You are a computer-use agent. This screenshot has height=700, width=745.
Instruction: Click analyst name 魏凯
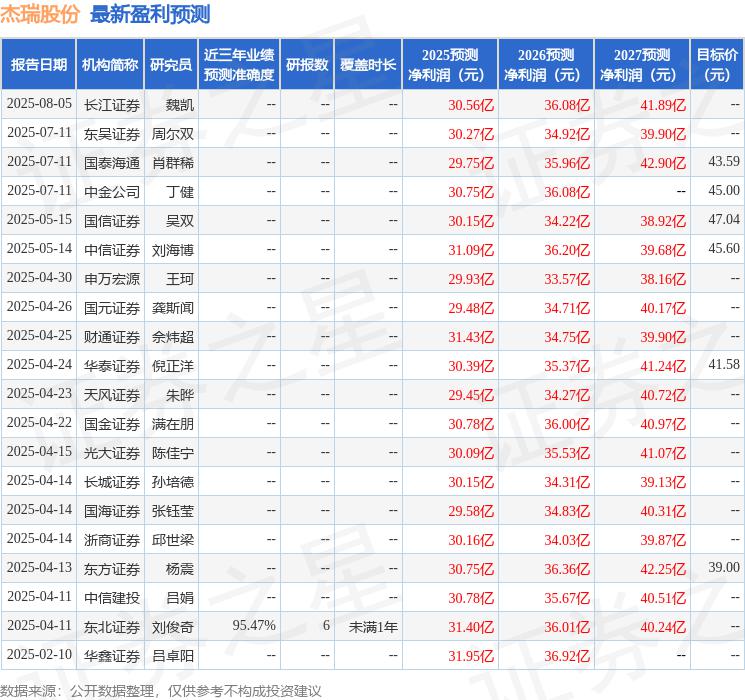pyautogui.click(x=180, y=105)
